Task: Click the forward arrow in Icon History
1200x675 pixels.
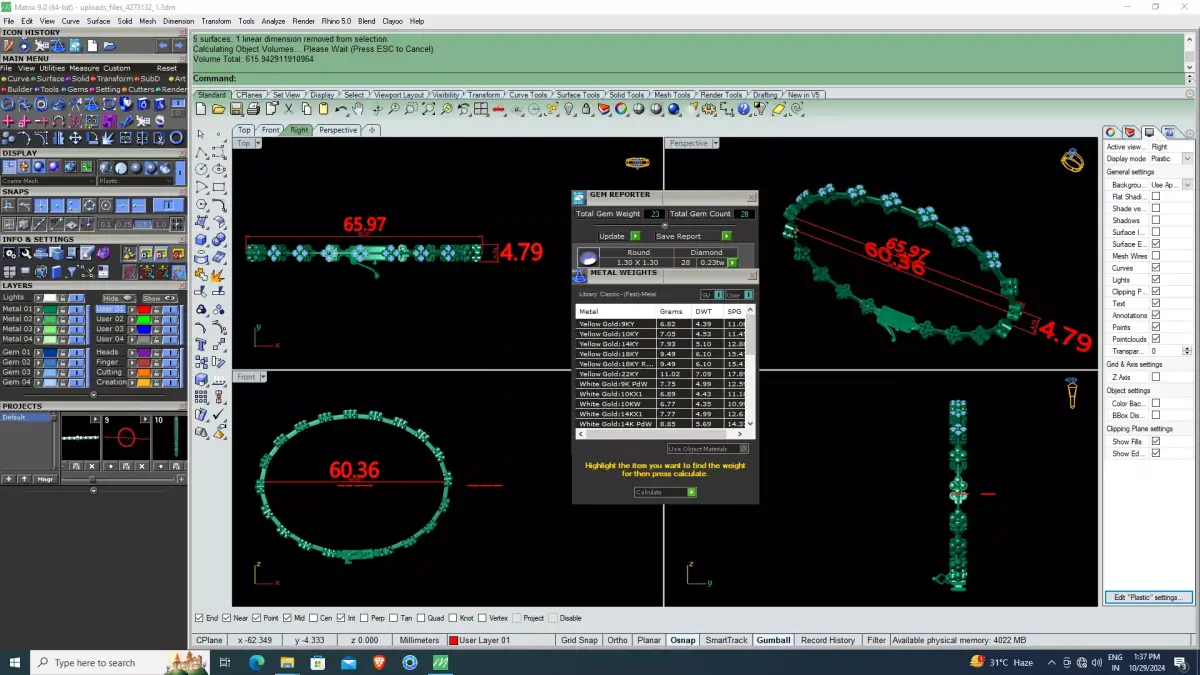Action: [179, 45]
